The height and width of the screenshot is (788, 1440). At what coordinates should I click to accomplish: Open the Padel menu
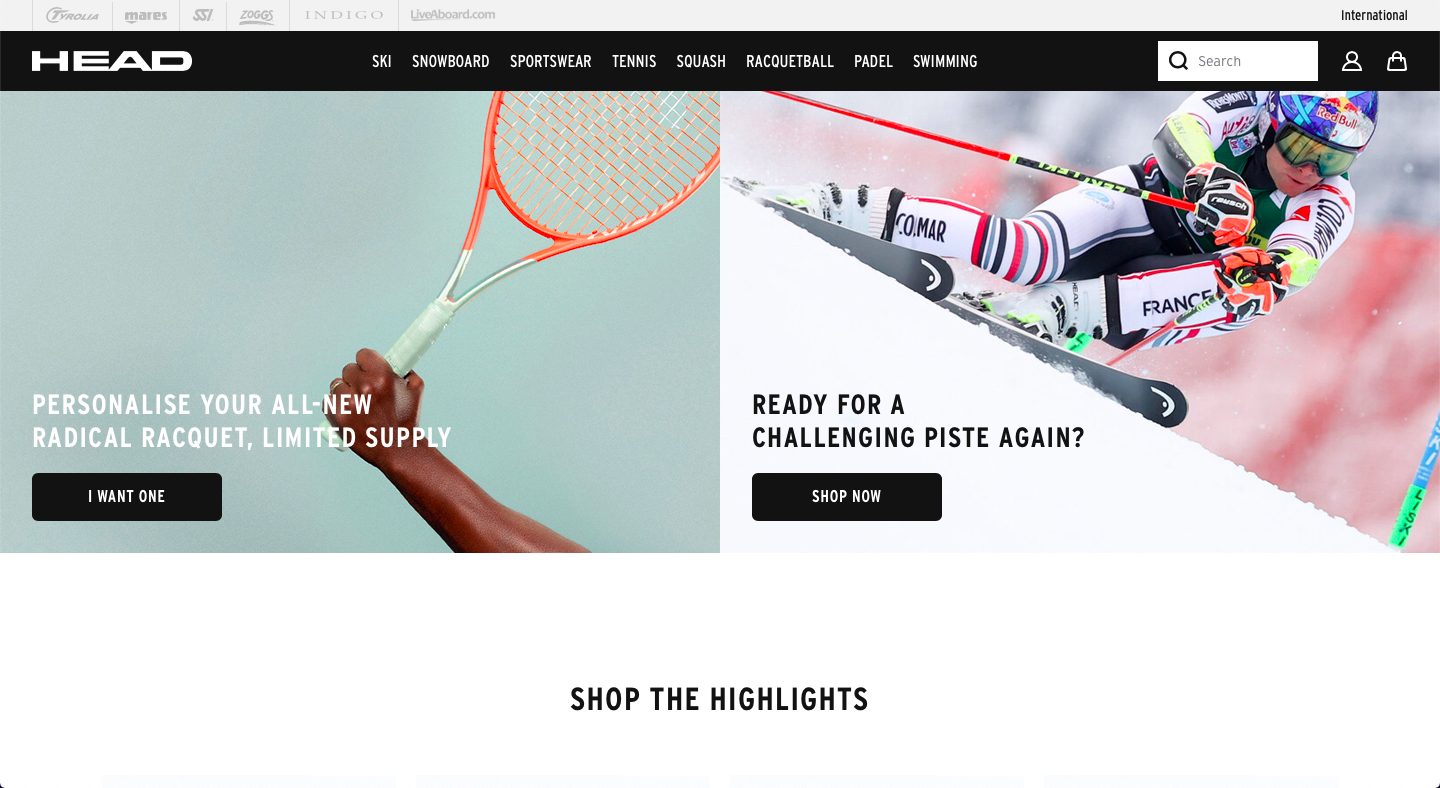point(873,61)
